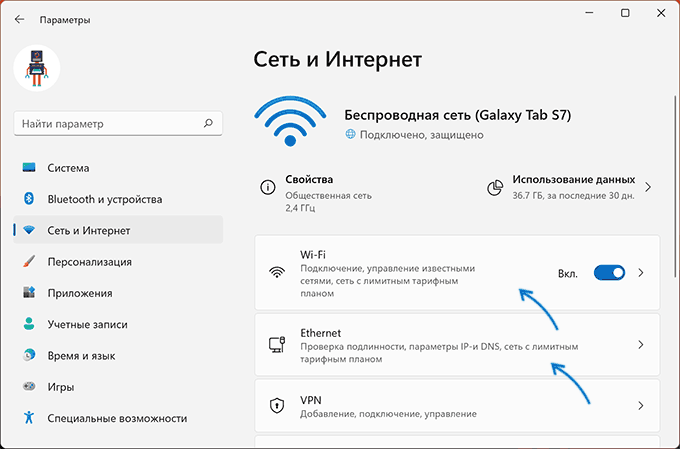
Task: Go back with the arrow icon
Action: coord(19,20)
